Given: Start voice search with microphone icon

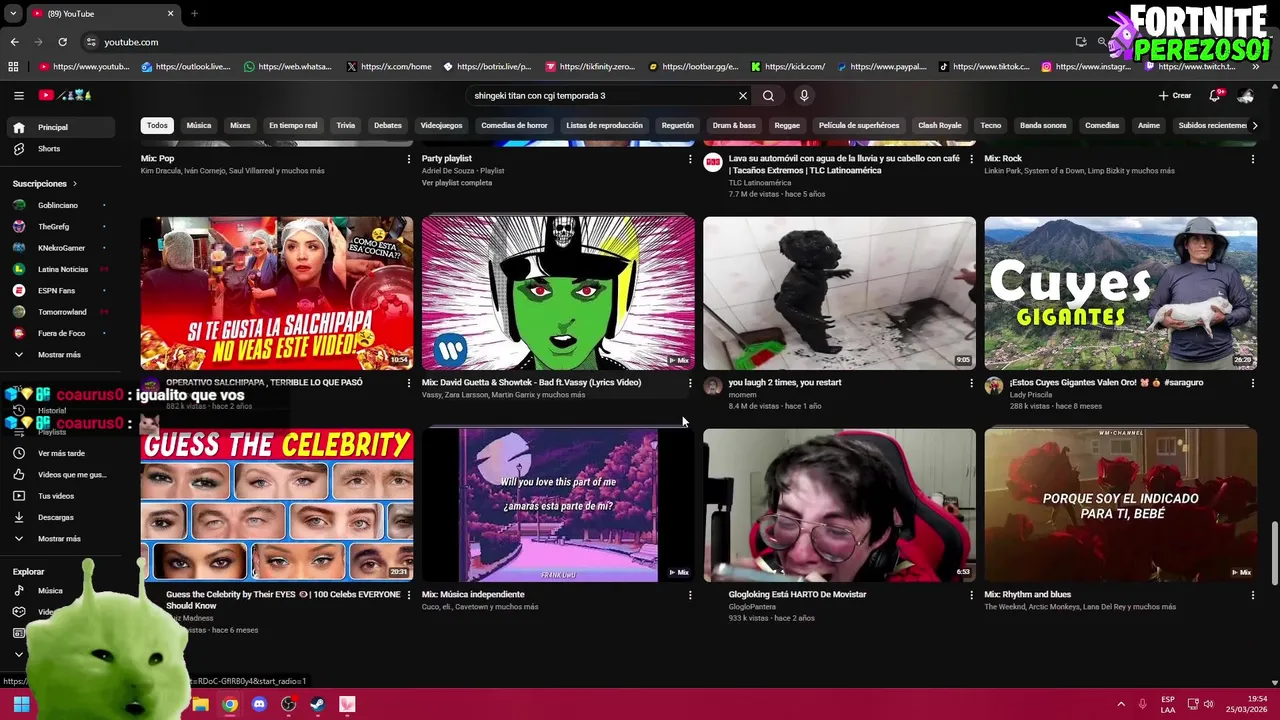Looking at the screenshot, I should (x=803, y=96).
